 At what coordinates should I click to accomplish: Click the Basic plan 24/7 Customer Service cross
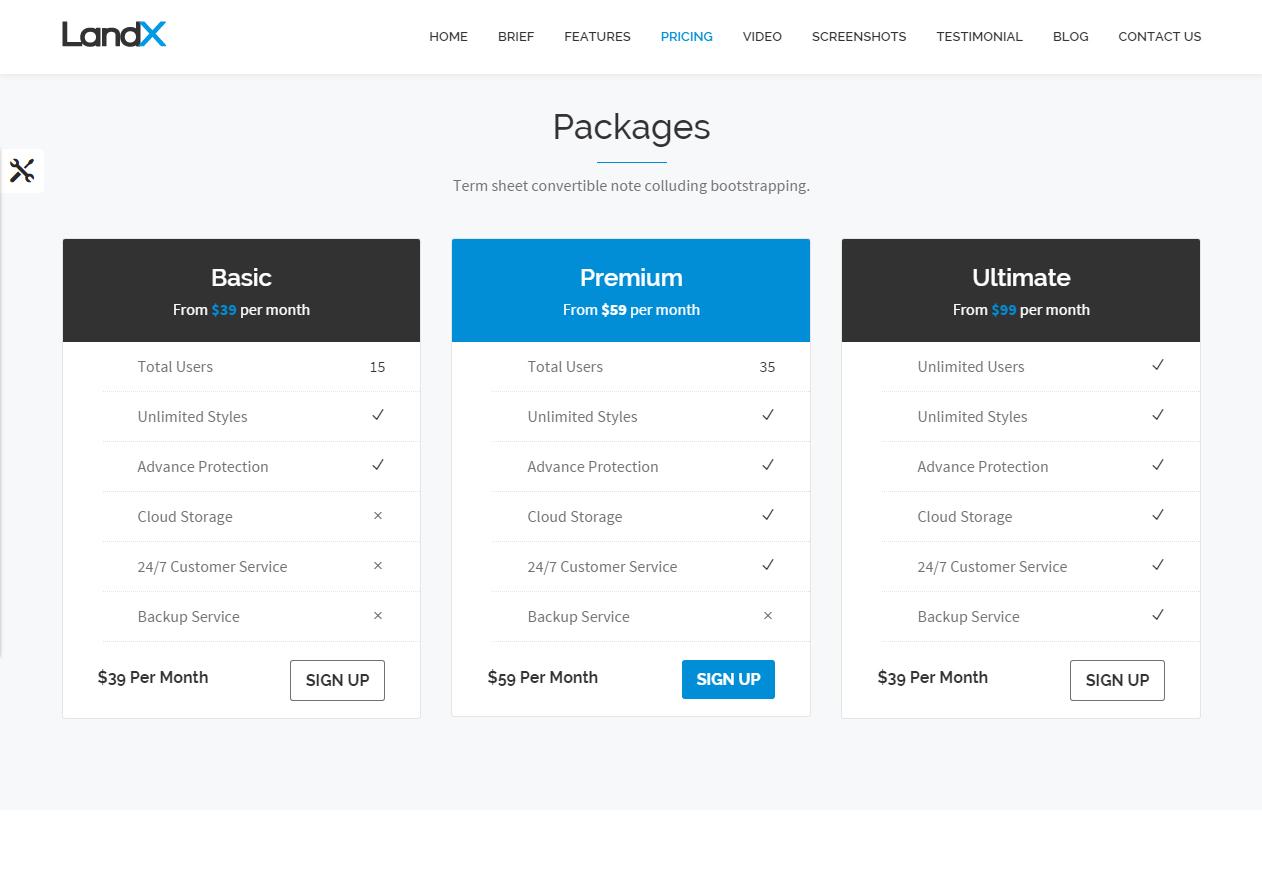click(x=378, y=566)
